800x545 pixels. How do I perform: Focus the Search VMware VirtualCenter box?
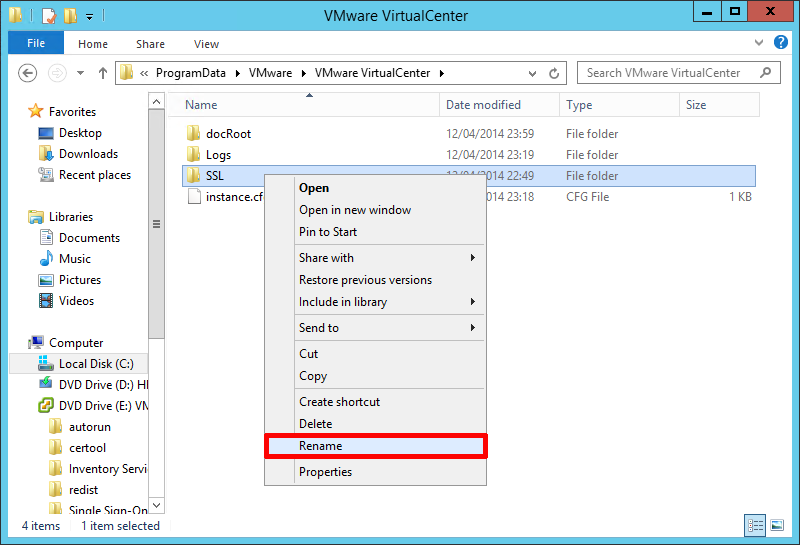coord(678,72)
